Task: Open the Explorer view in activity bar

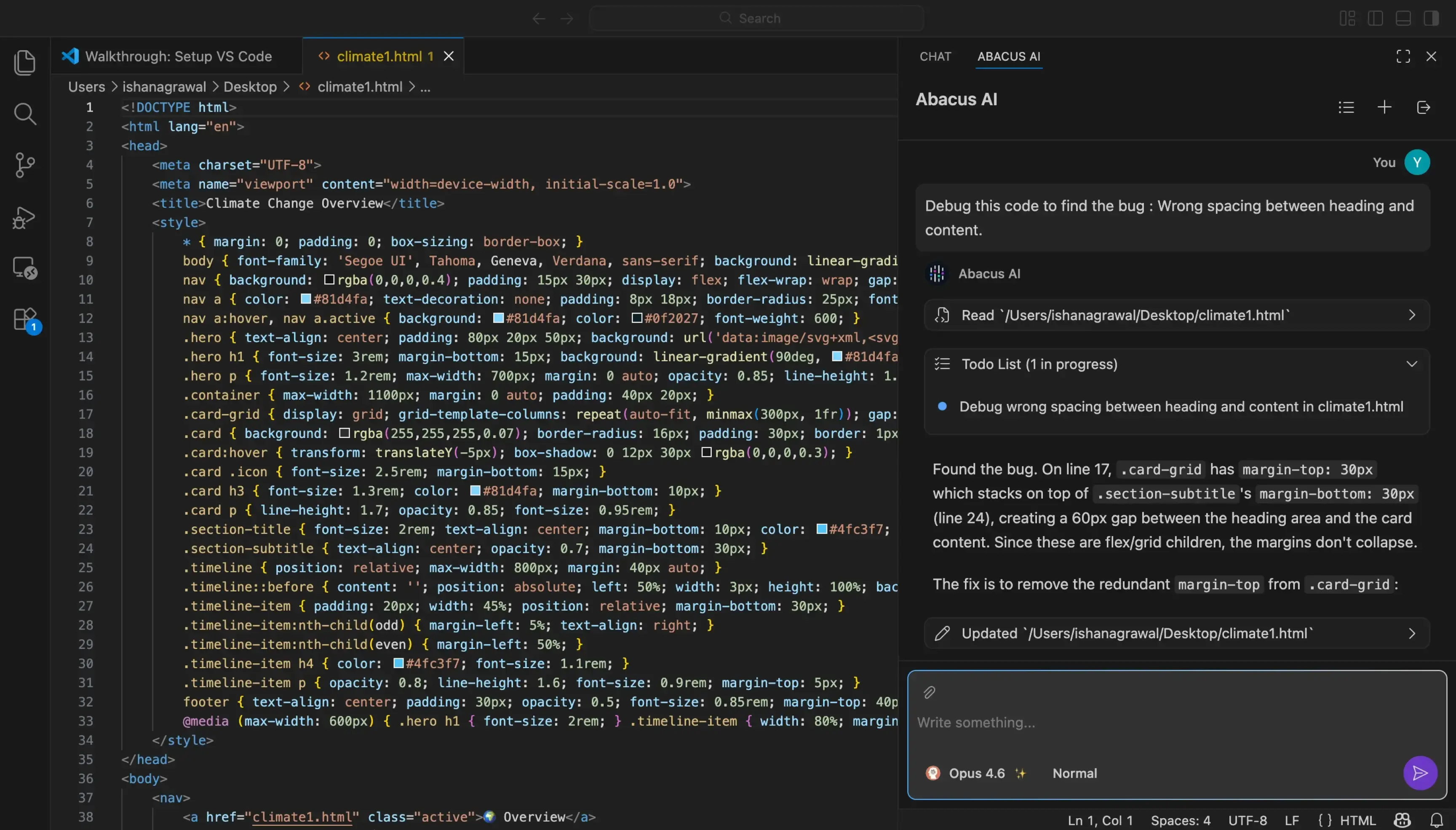Action: click(x=24, y=62)
